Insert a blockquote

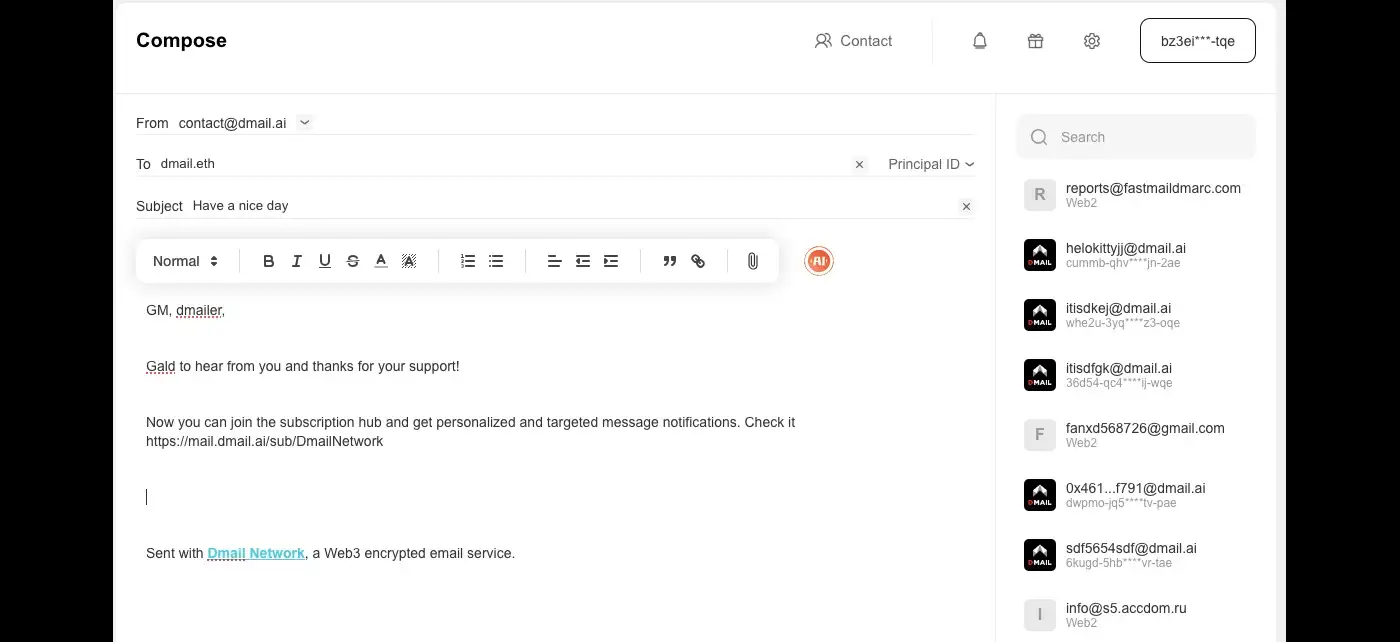(x=669, y=261)
